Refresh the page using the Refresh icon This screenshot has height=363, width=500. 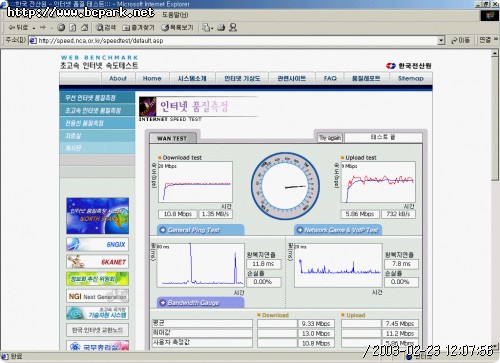point(73,28)
